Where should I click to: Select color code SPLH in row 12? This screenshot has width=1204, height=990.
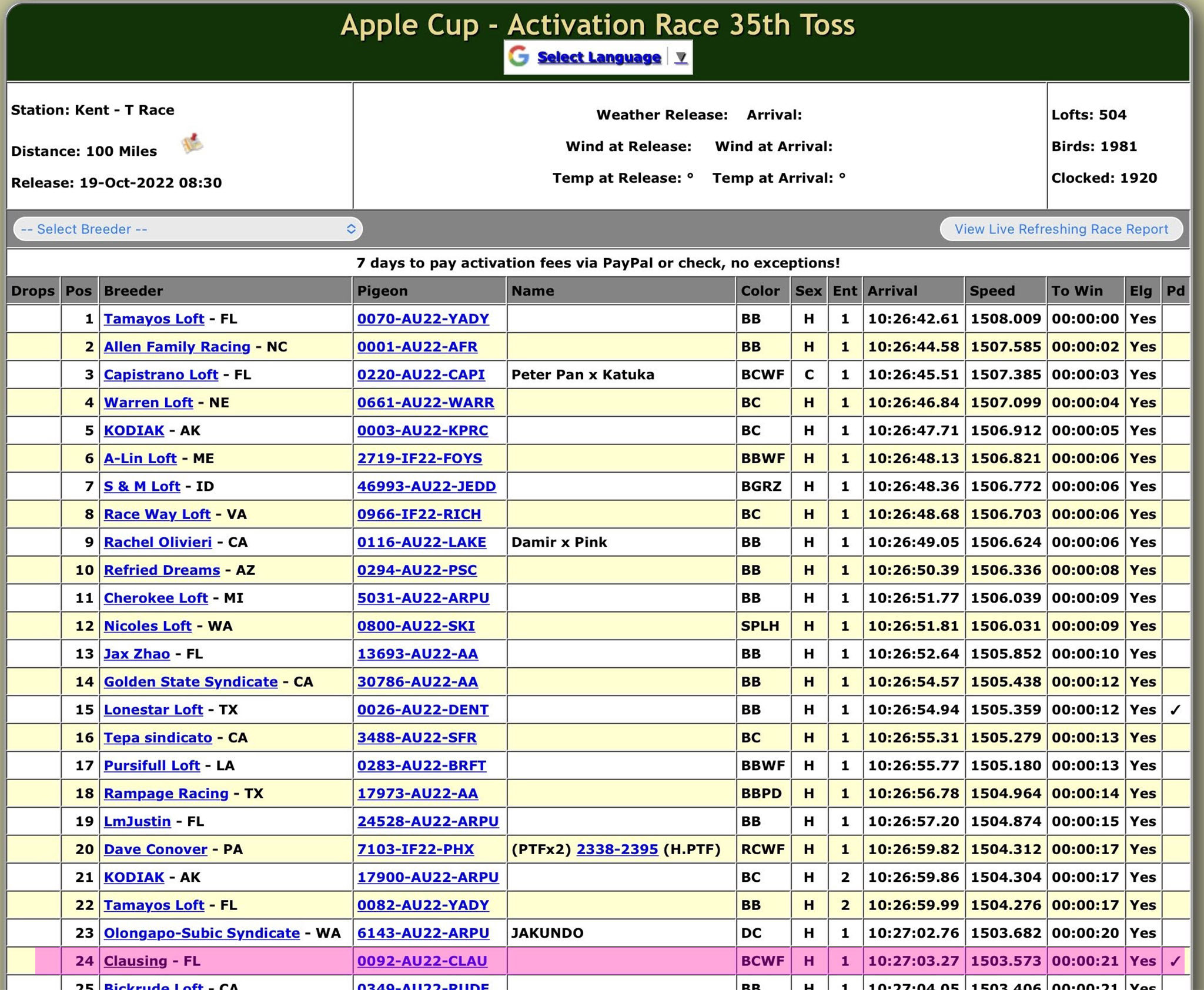760,626
